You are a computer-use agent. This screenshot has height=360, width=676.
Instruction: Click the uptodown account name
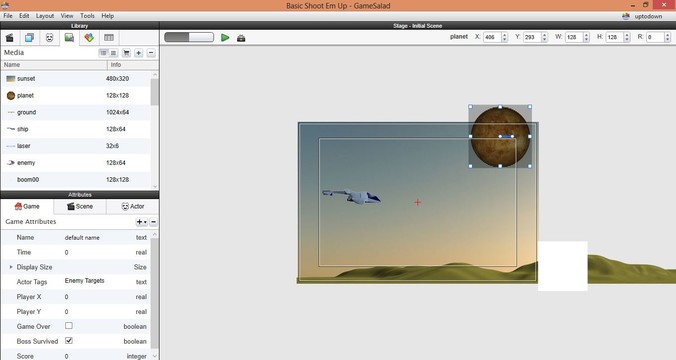[648, 16]
